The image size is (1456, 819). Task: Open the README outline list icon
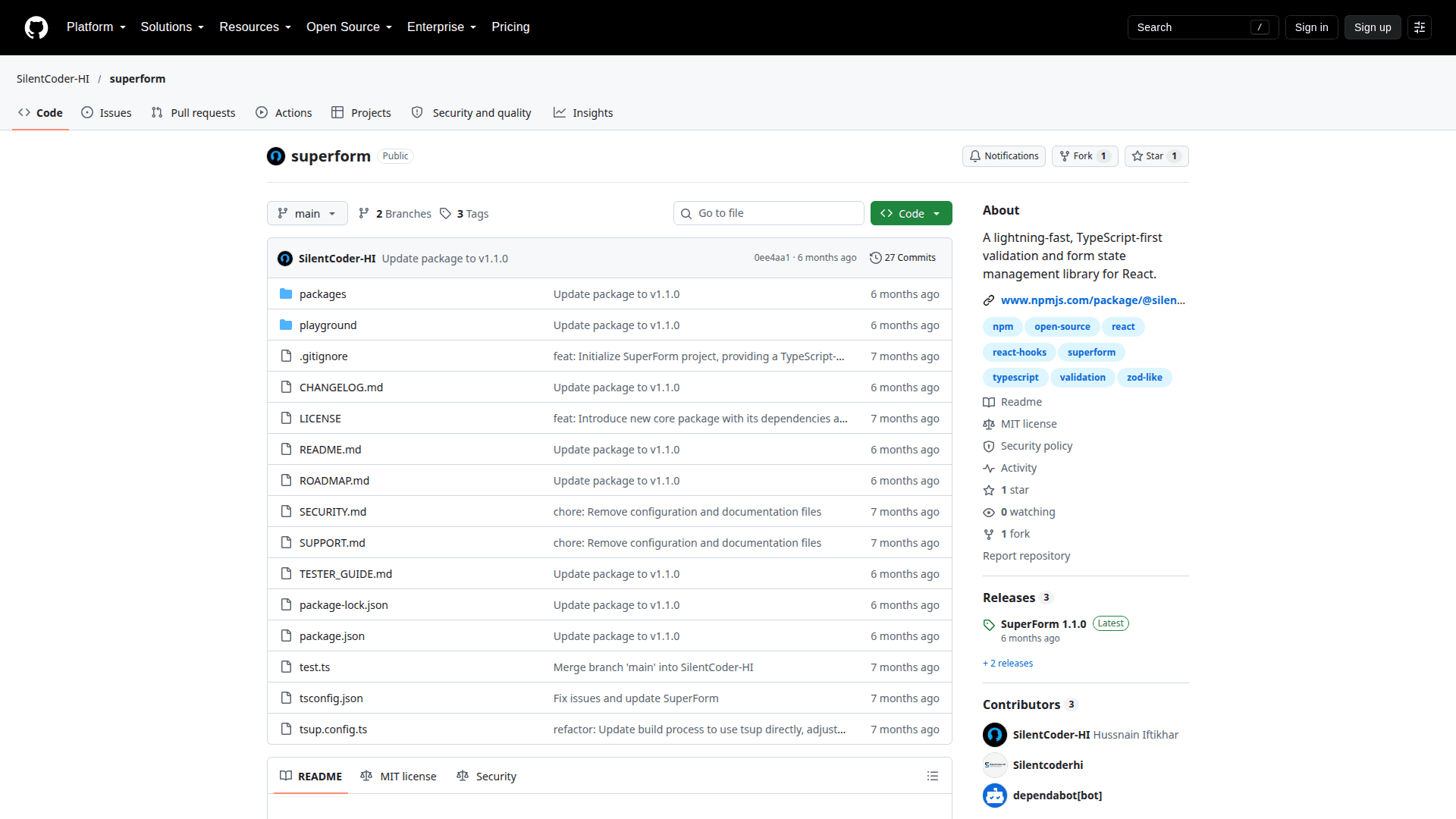coord(932,776)
